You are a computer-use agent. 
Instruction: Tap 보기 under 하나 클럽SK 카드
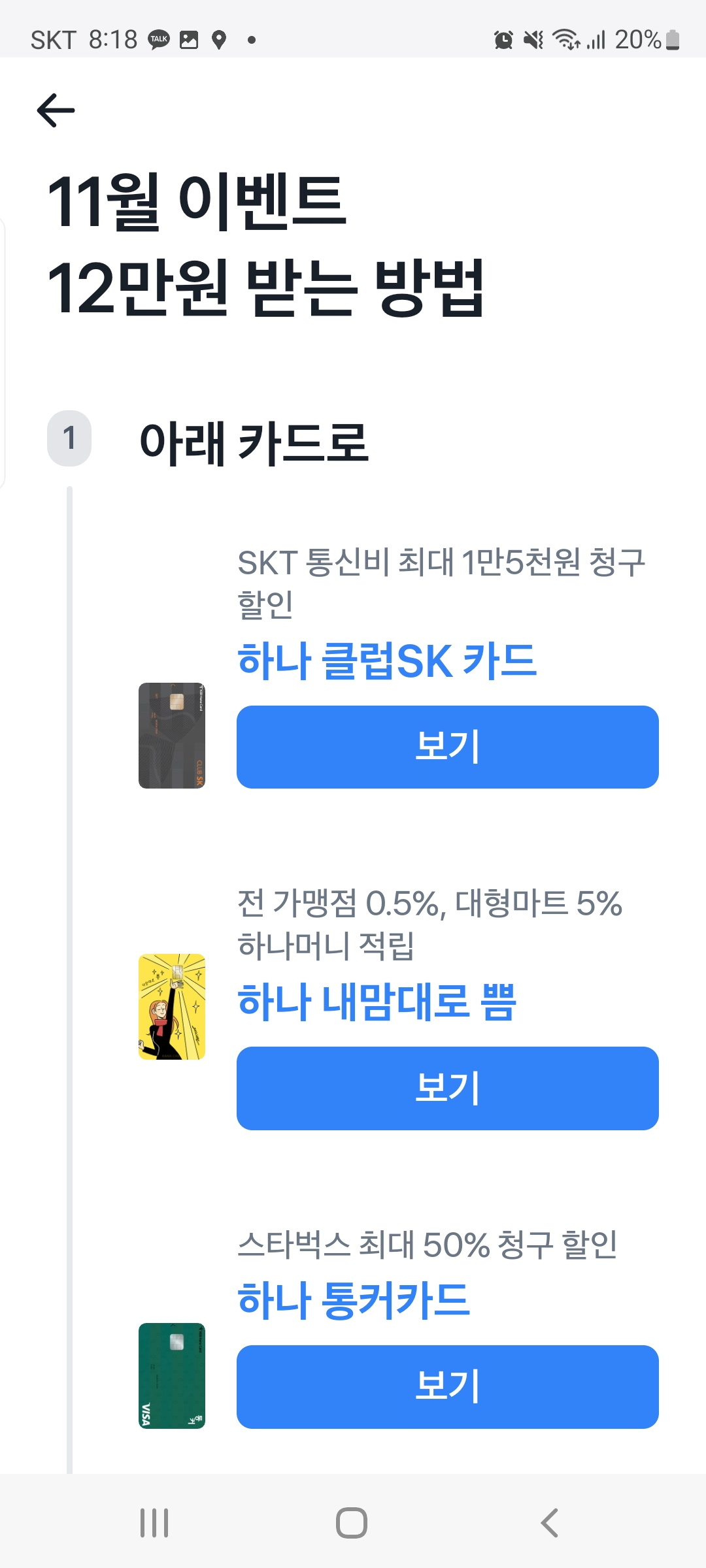pos(446,747)
